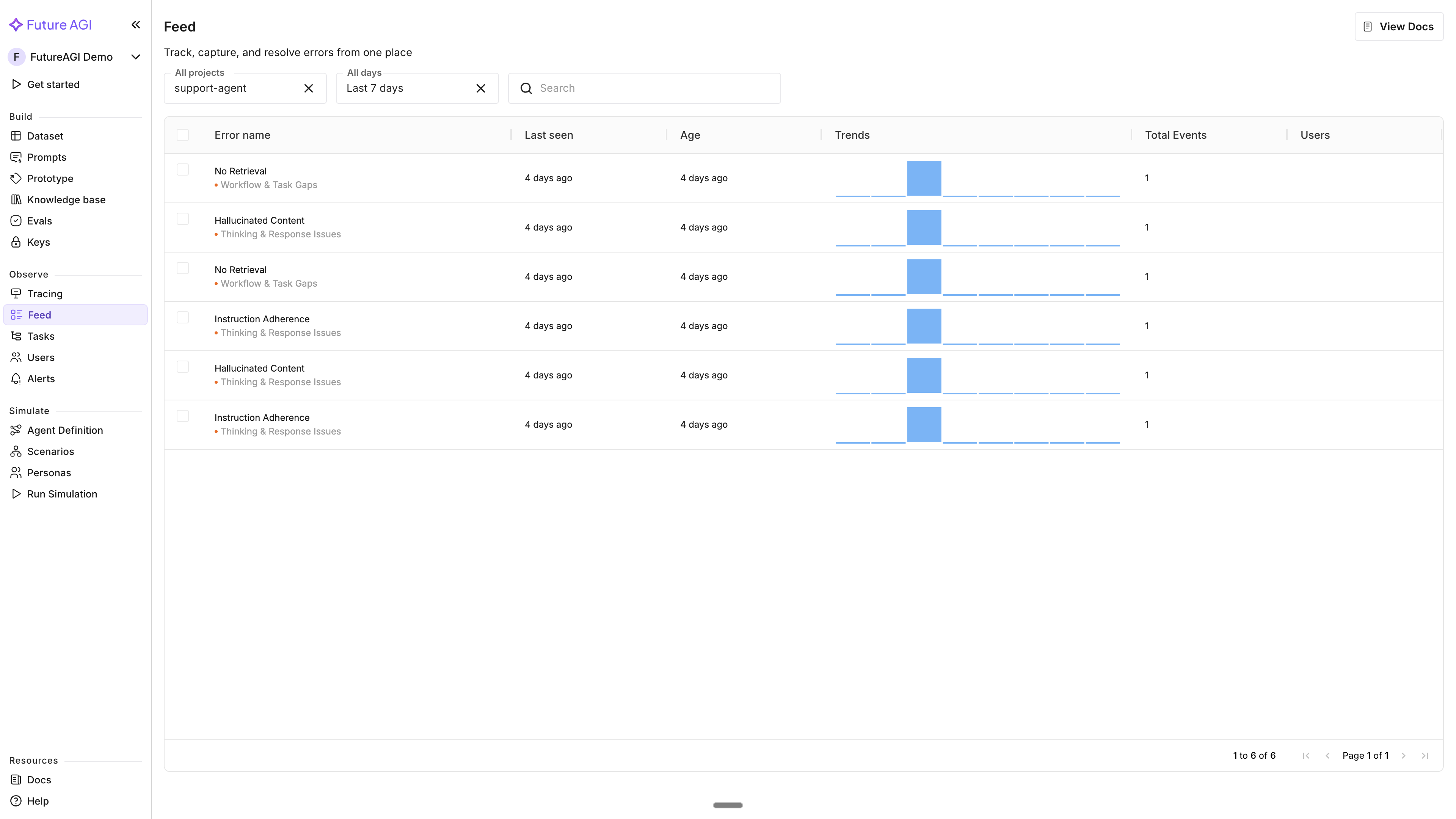Click inside the Search input field
The width and height of the screenshot is (1456, 819).
tap(644, 88)
